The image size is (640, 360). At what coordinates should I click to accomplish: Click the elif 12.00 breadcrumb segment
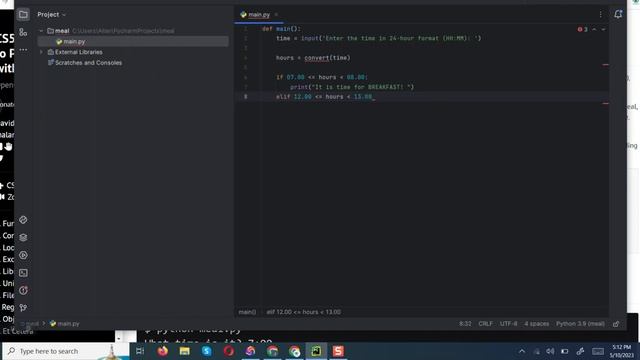[x=304, y=312]
